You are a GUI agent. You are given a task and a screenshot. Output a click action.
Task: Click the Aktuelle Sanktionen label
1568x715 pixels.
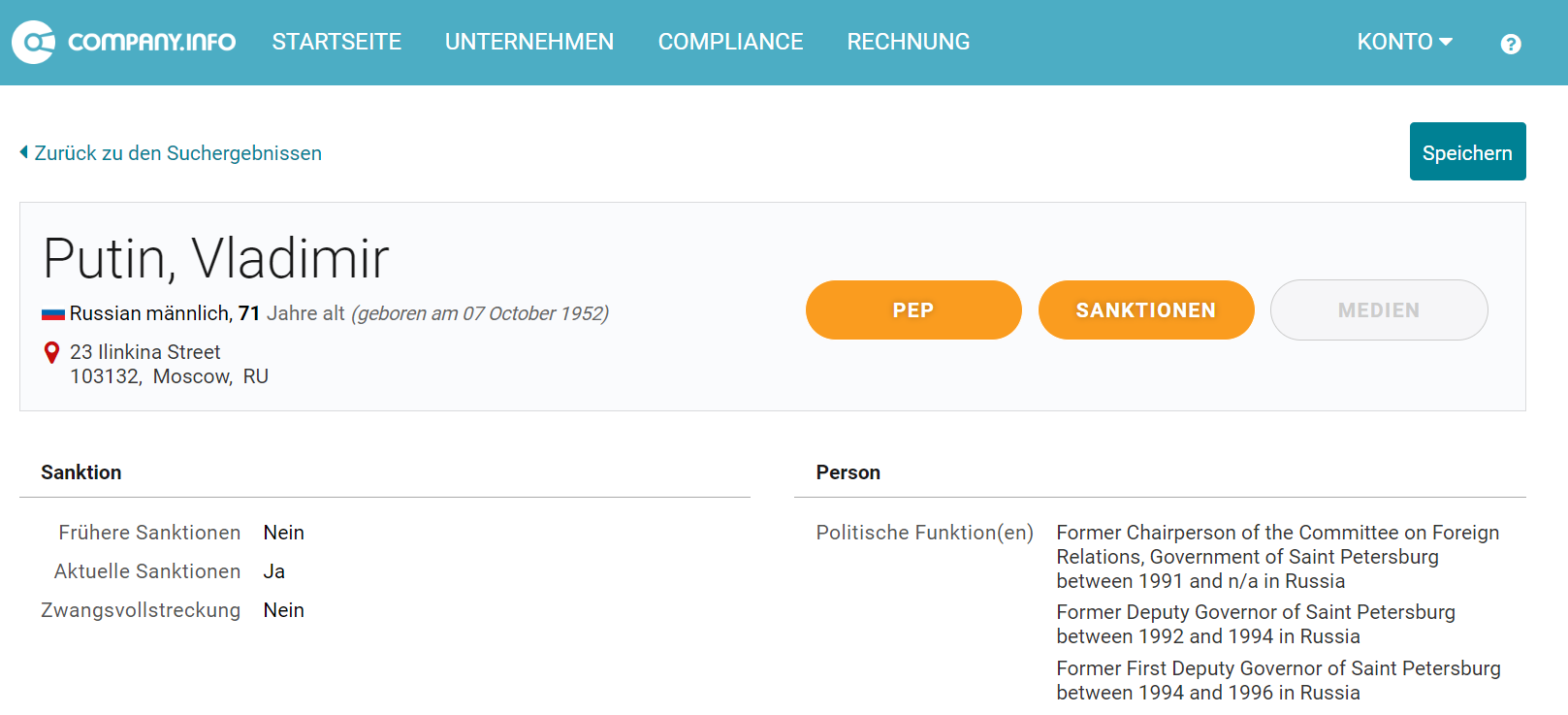(x=147, y=571)
